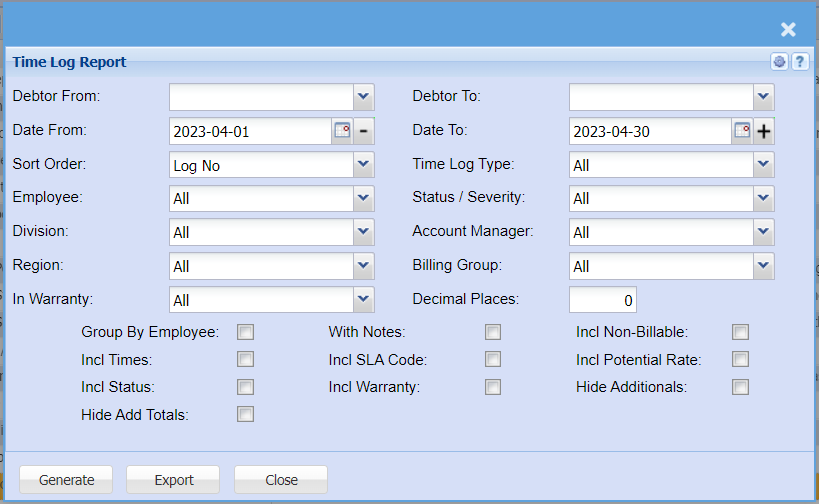Click the plus icon beside Date To

764,131
